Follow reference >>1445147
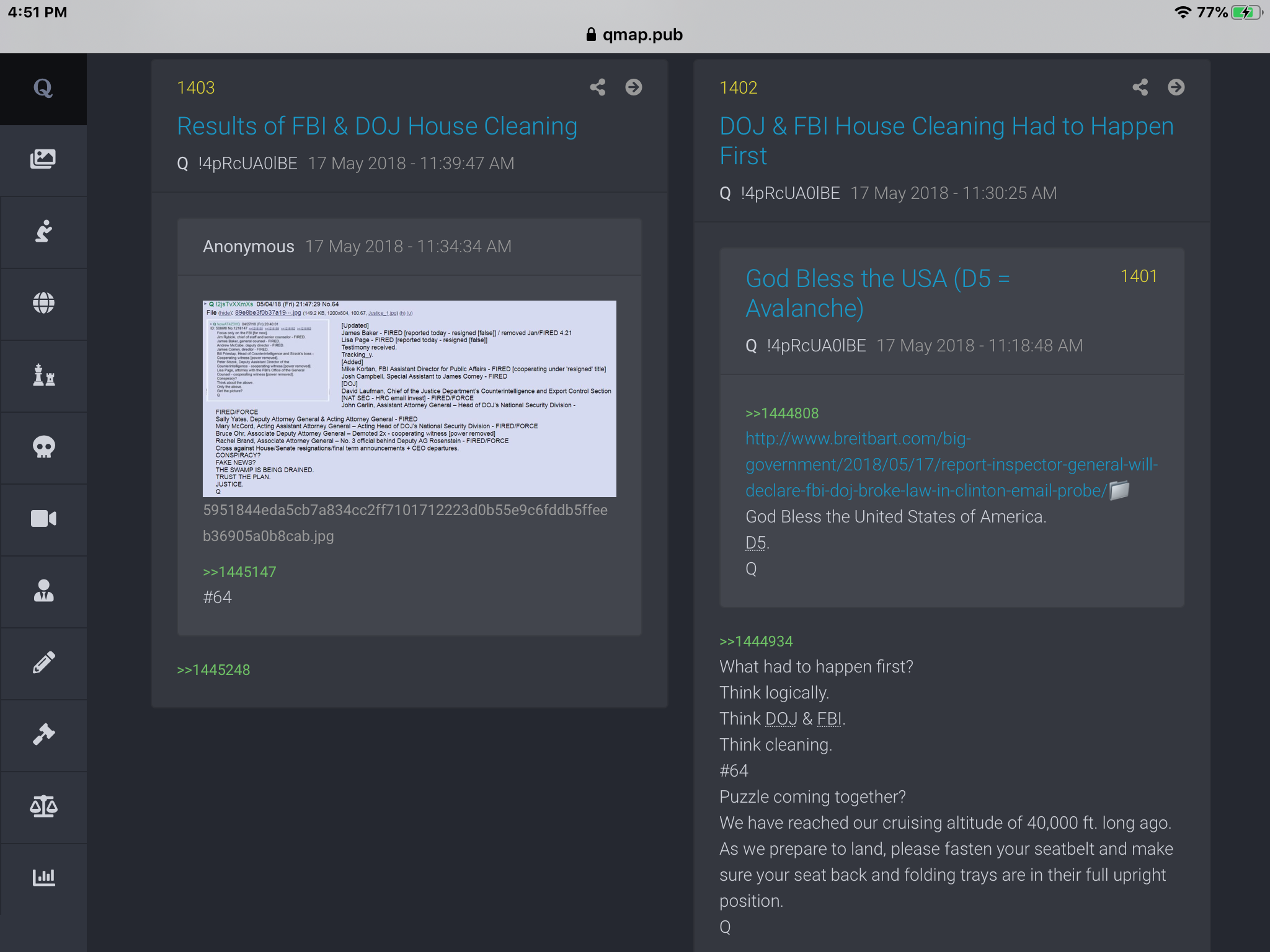This screenshot has height=952, width=1270. coord(239,572)
